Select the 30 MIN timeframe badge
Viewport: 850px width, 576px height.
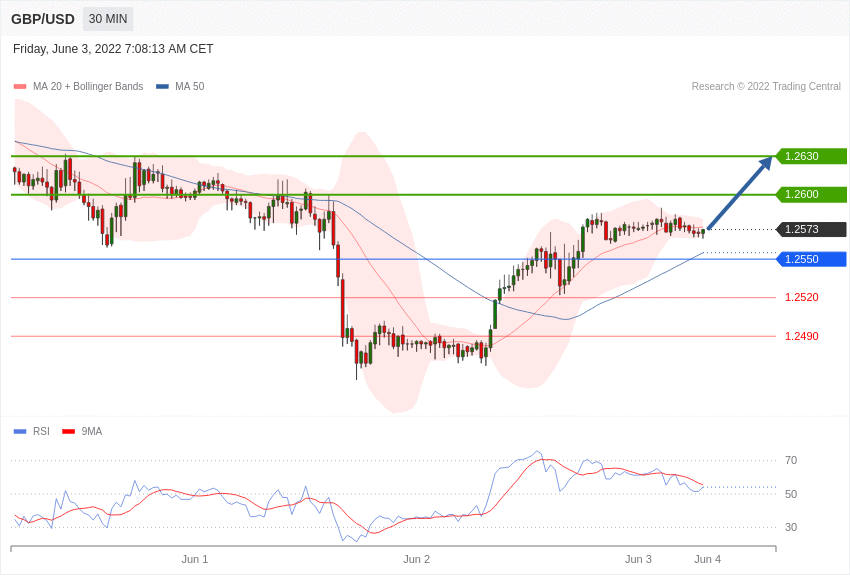(108, 19)
